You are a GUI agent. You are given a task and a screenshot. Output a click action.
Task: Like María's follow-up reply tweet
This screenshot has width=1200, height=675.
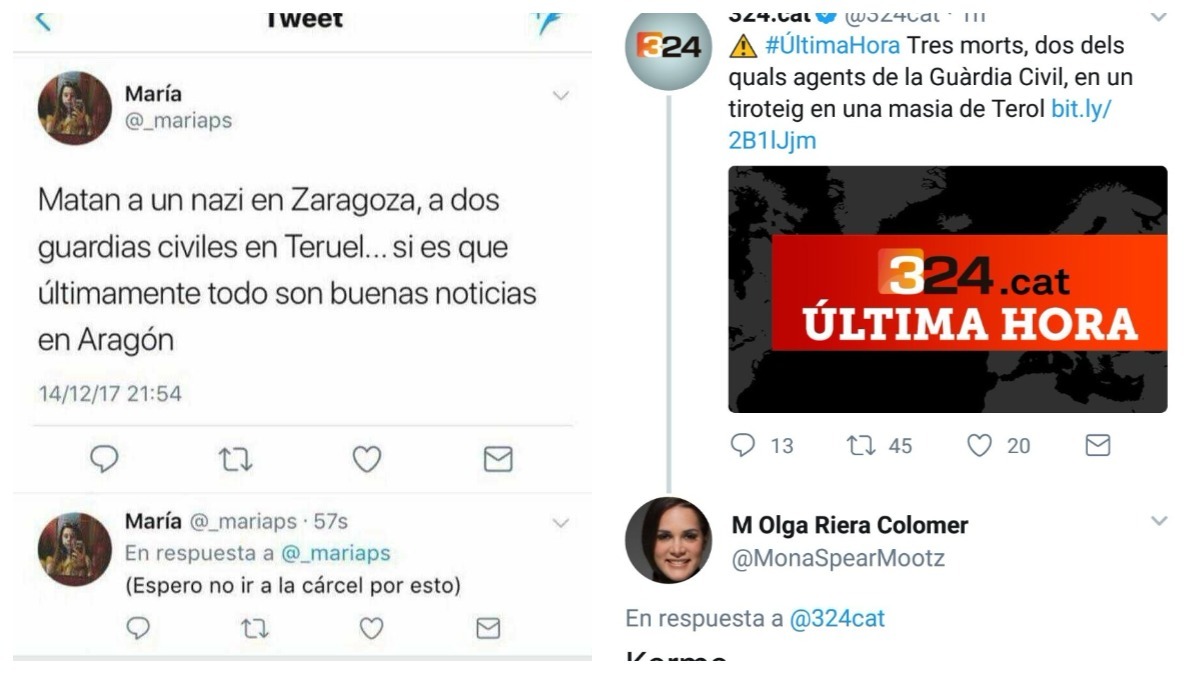tap(371, 628)
